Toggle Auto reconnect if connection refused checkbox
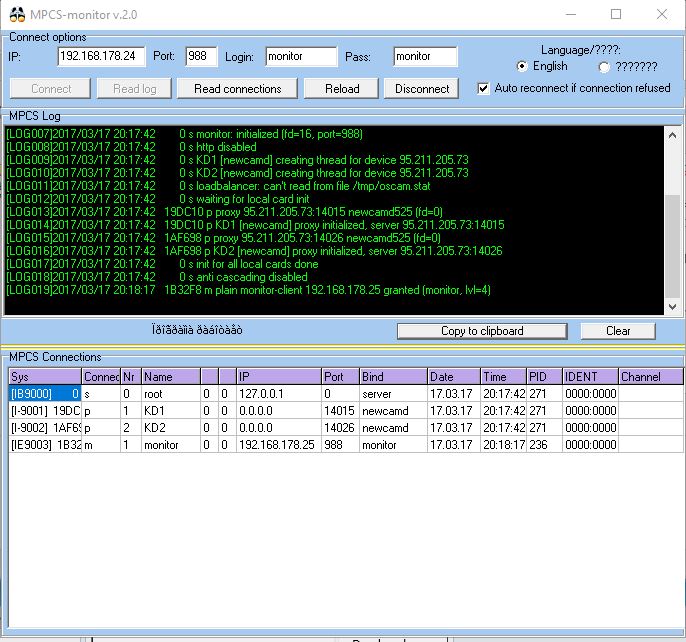 pyautogui.click(x=483, y=88)
